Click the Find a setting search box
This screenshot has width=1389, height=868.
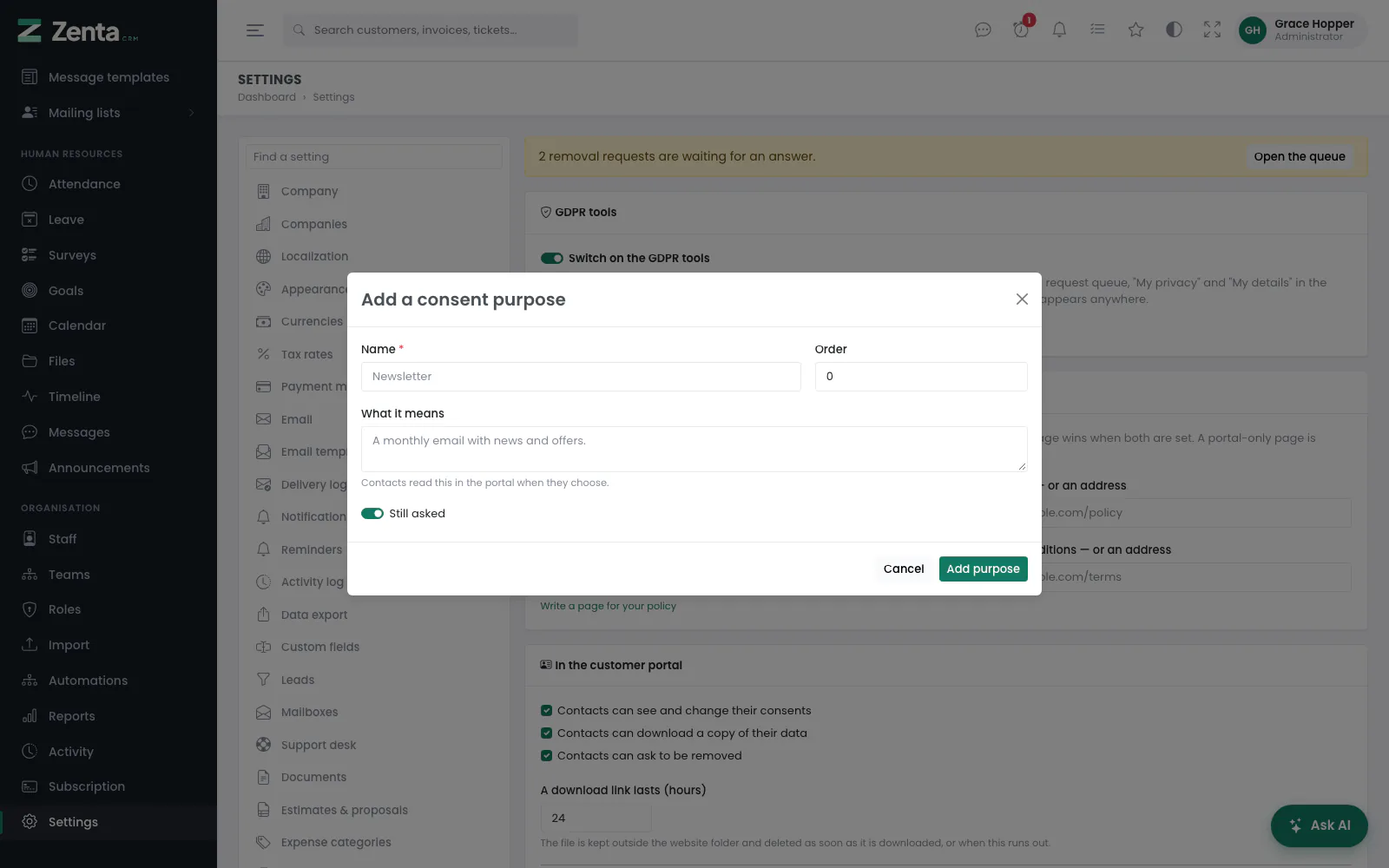(374, 157)
